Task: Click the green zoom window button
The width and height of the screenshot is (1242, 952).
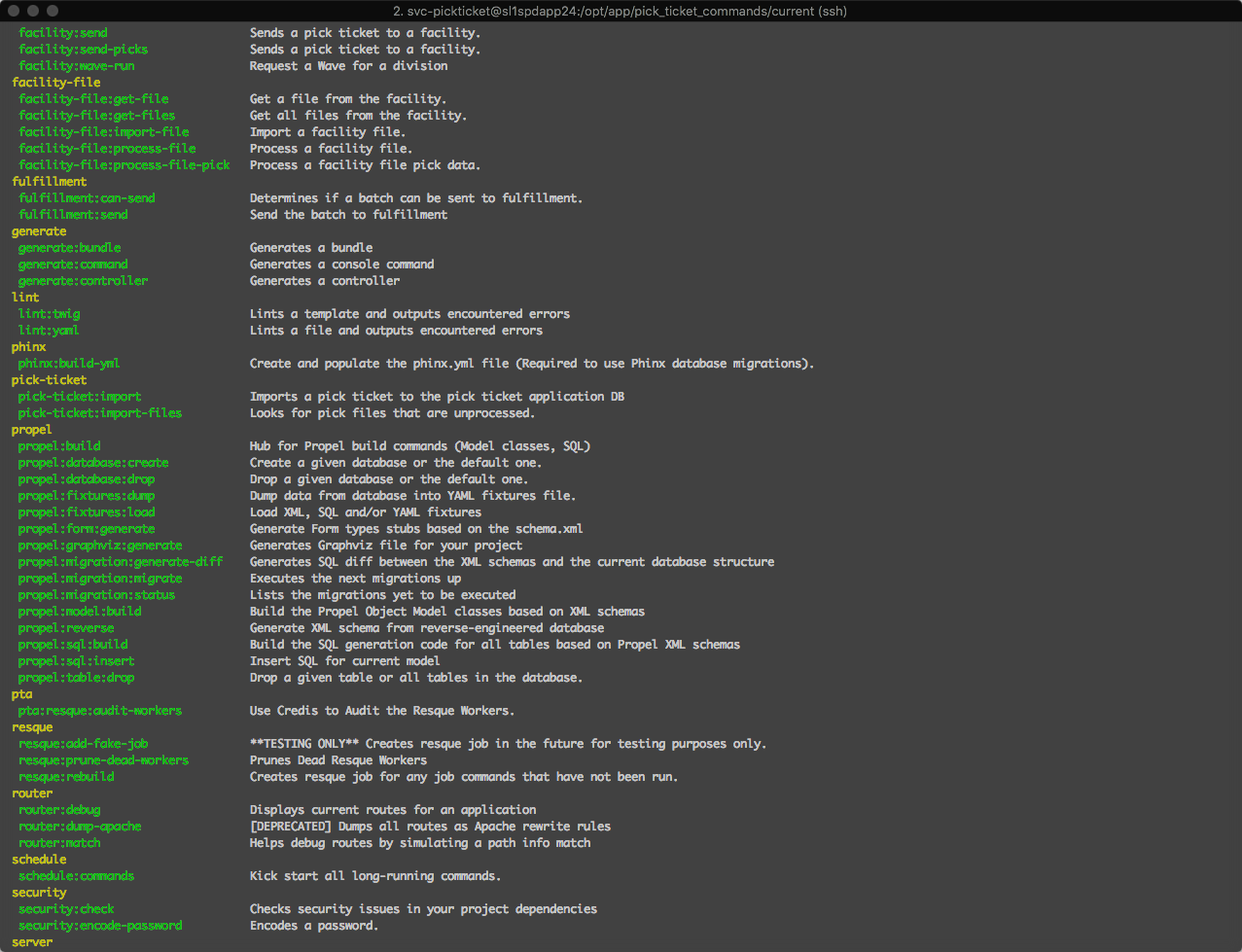Action: [x=51, y=11]
